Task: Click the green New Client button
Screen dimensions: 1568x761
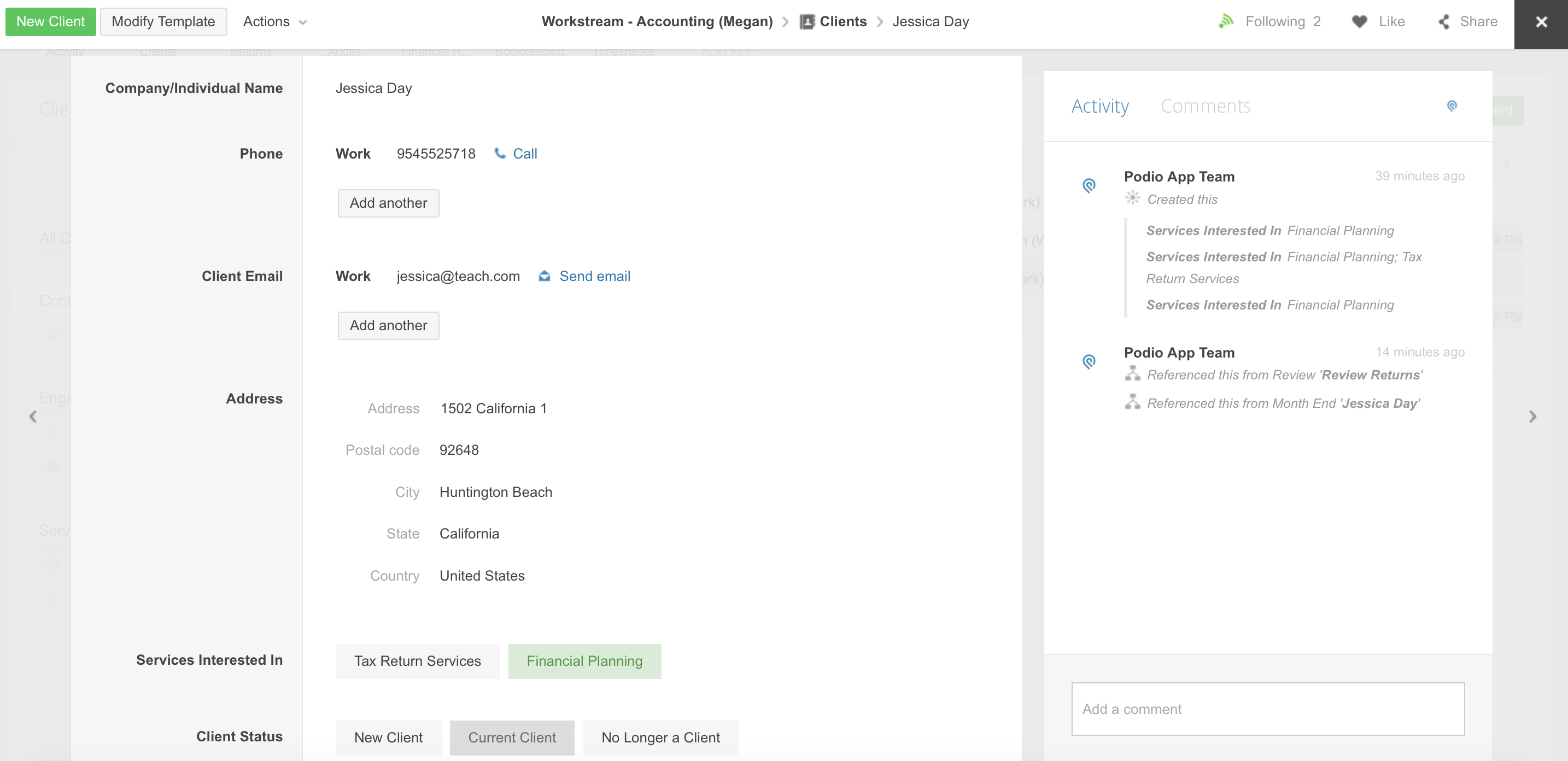Action: [50, 21]
